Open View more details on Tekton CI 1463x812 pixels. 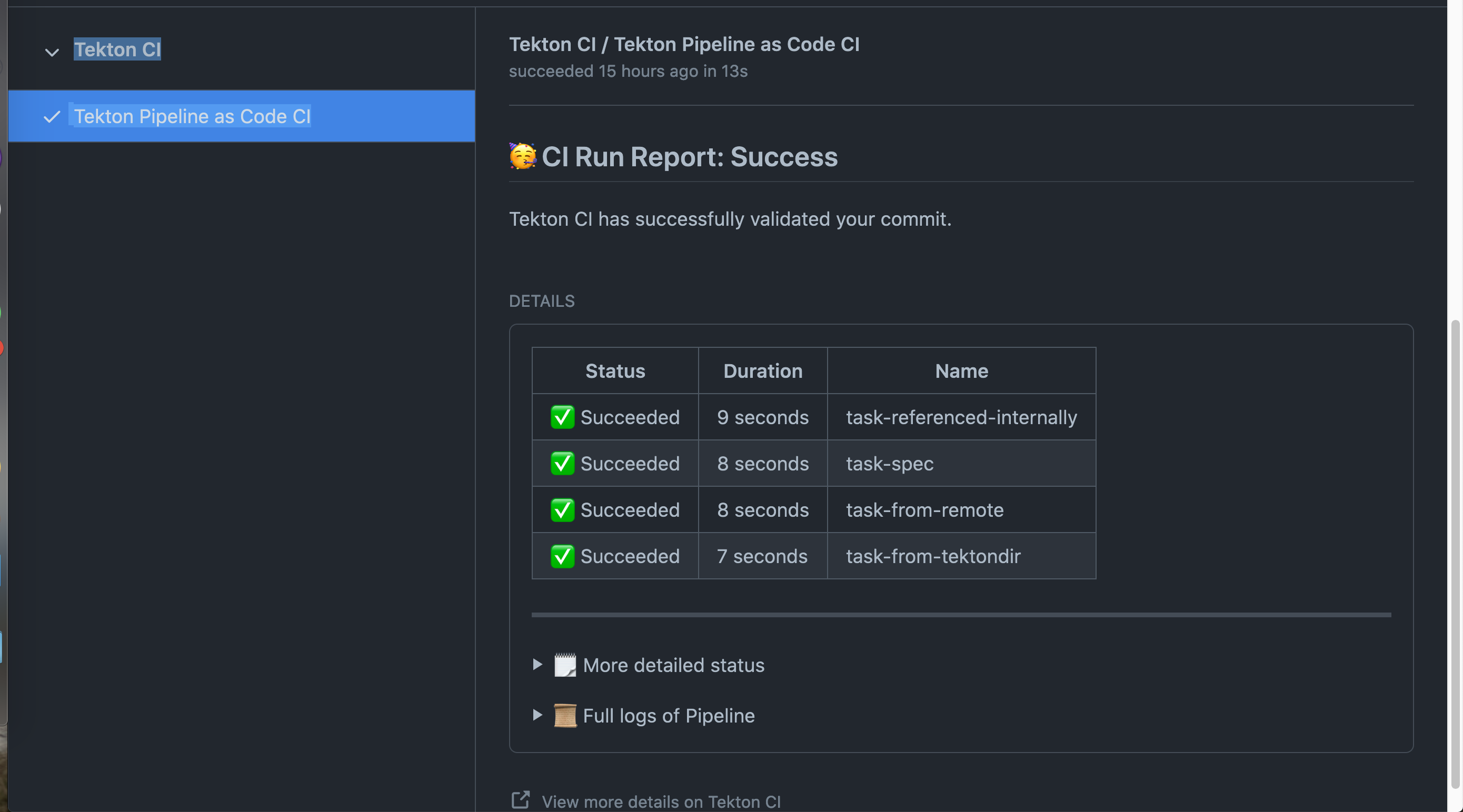click(x=661, y=801)
